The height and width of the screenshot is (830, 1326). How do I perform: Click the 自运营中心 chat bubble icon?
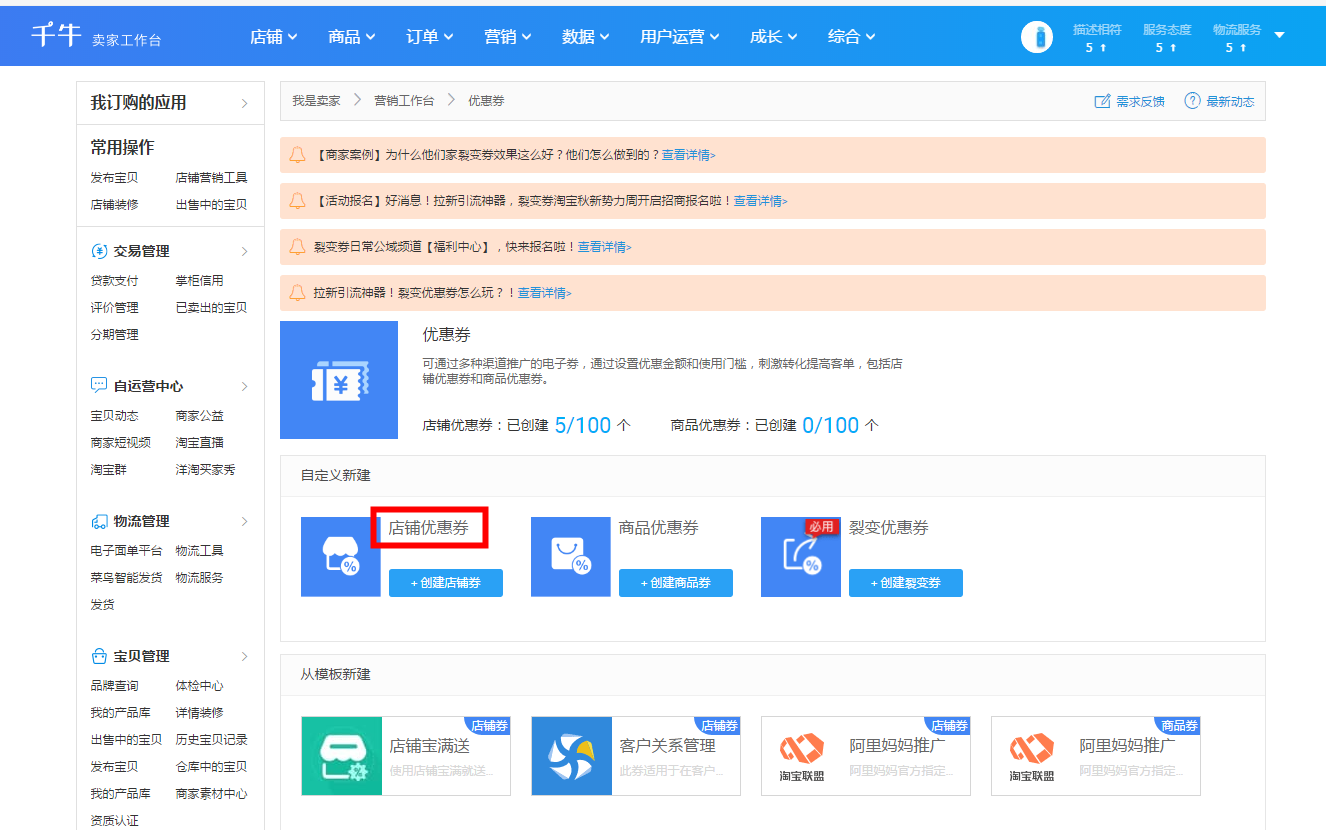click(x=99, y=386)
